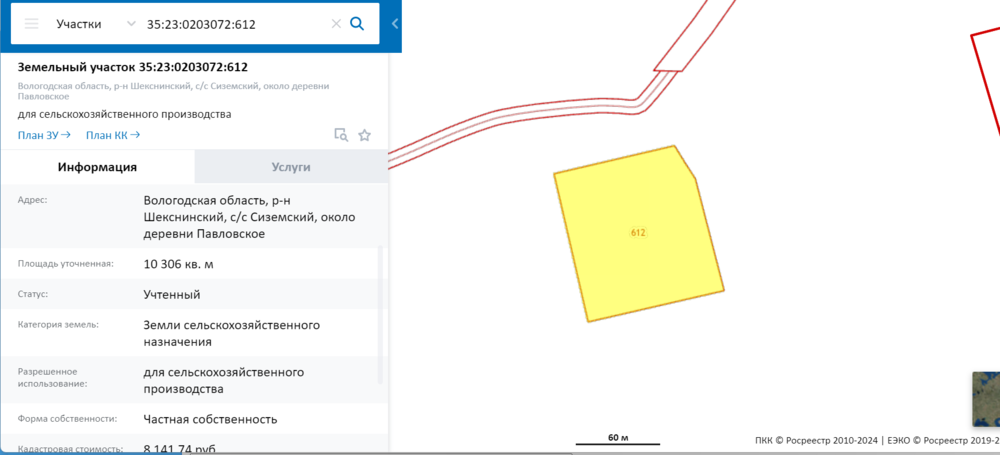This screenshot has height=455, width=1000.
Task: Switch to the Информация tab
Action: [97, 167]
